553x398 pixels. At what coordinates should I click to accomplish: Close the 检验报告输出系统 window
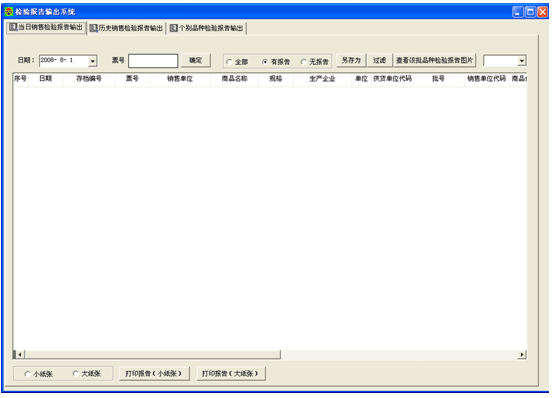coord(542,12)
